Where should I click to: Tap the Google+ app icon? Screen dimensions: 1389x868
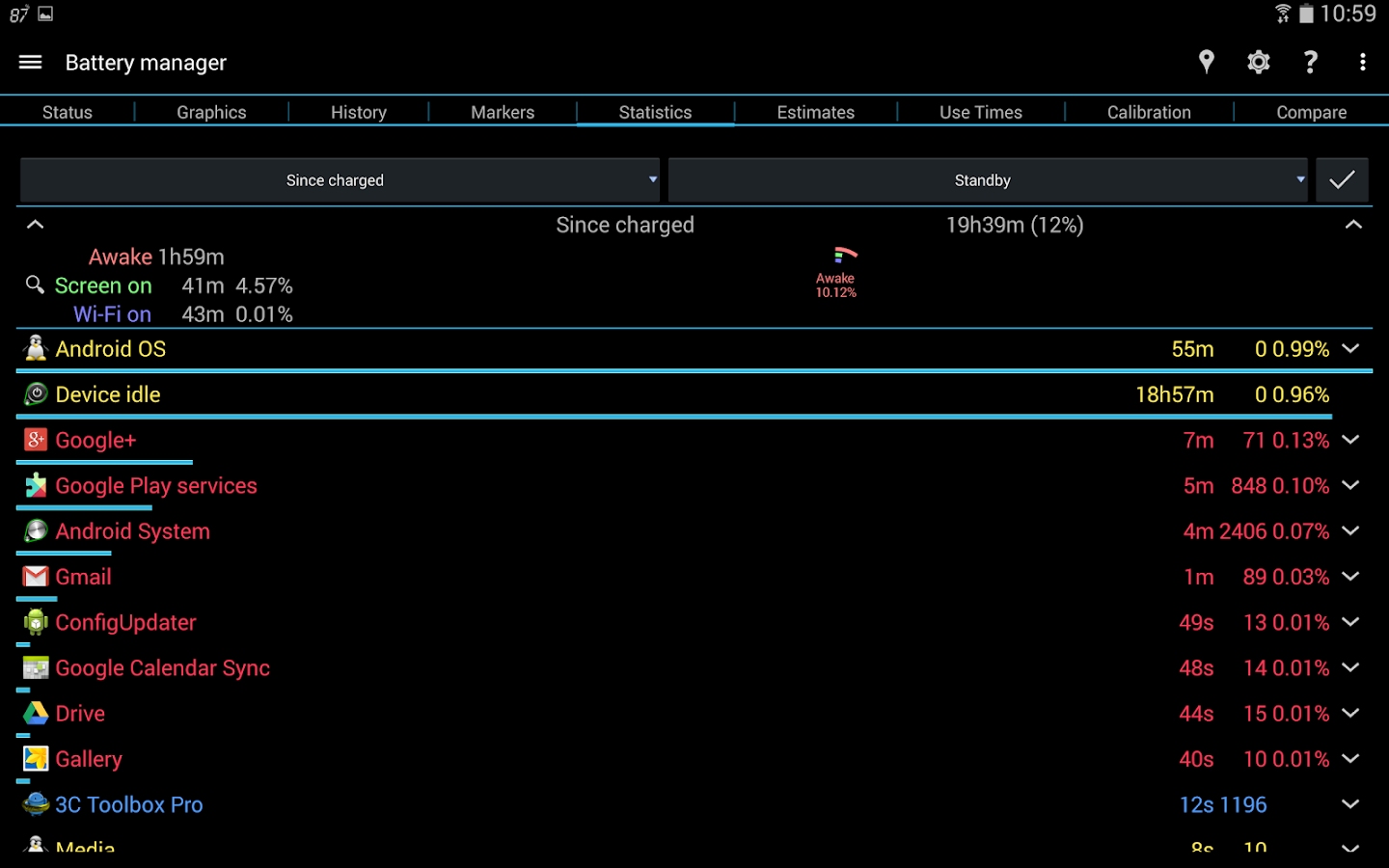(36, 440)
